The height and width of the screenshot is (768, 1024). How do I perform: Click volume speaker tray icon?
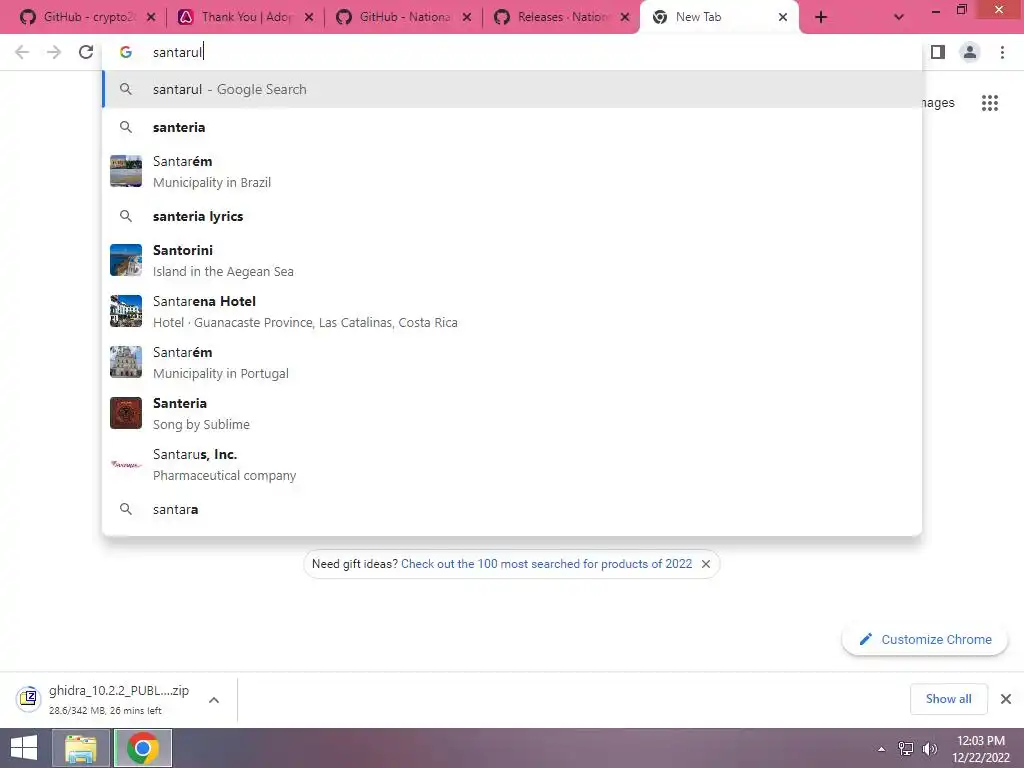click(x=930, y=749)
